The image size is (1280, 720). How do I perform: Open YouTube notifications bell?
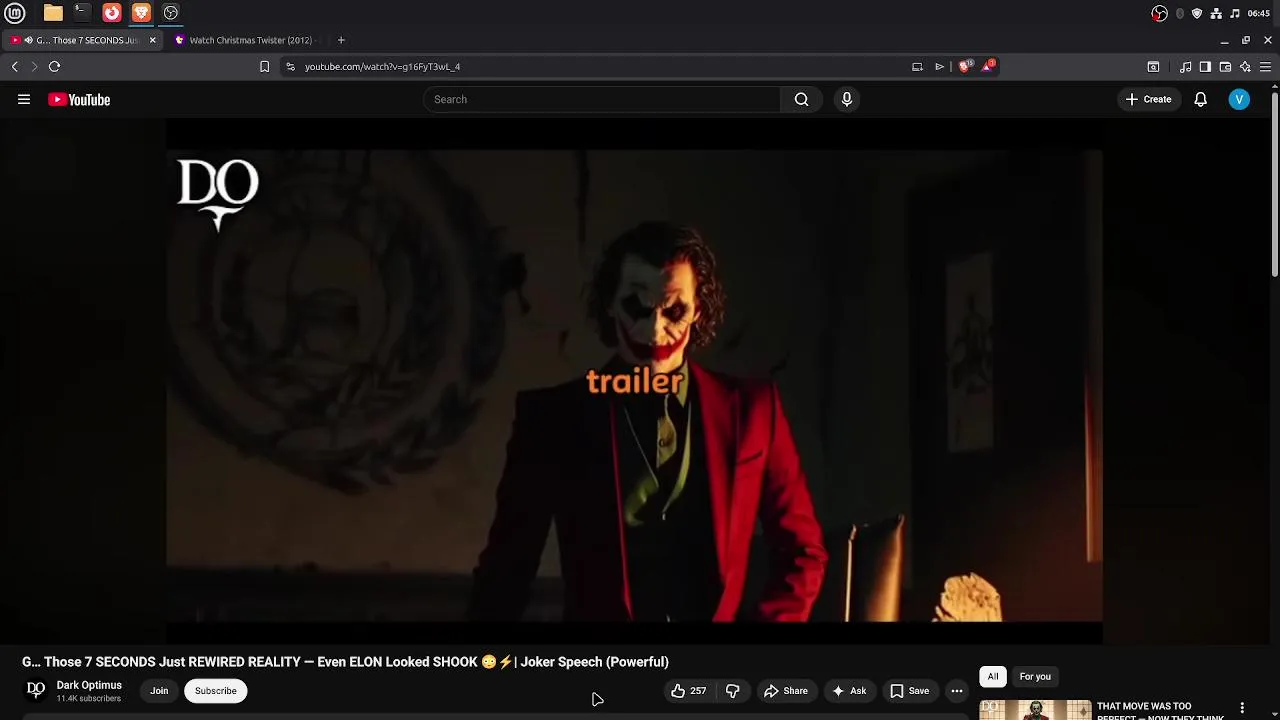coord(1200,99)
